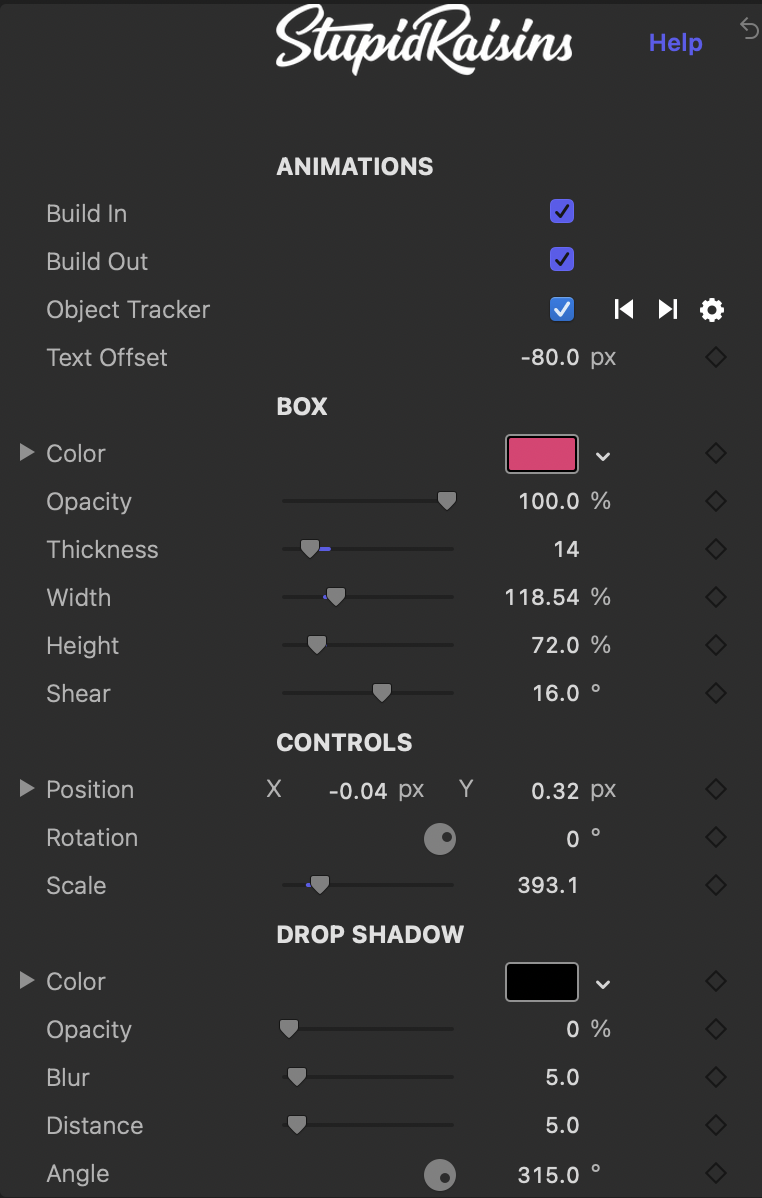The height and width of the screenshot is (1198, 762).
Task: Click the Box Opacity slider handle
Action: (x=446, y=501)
